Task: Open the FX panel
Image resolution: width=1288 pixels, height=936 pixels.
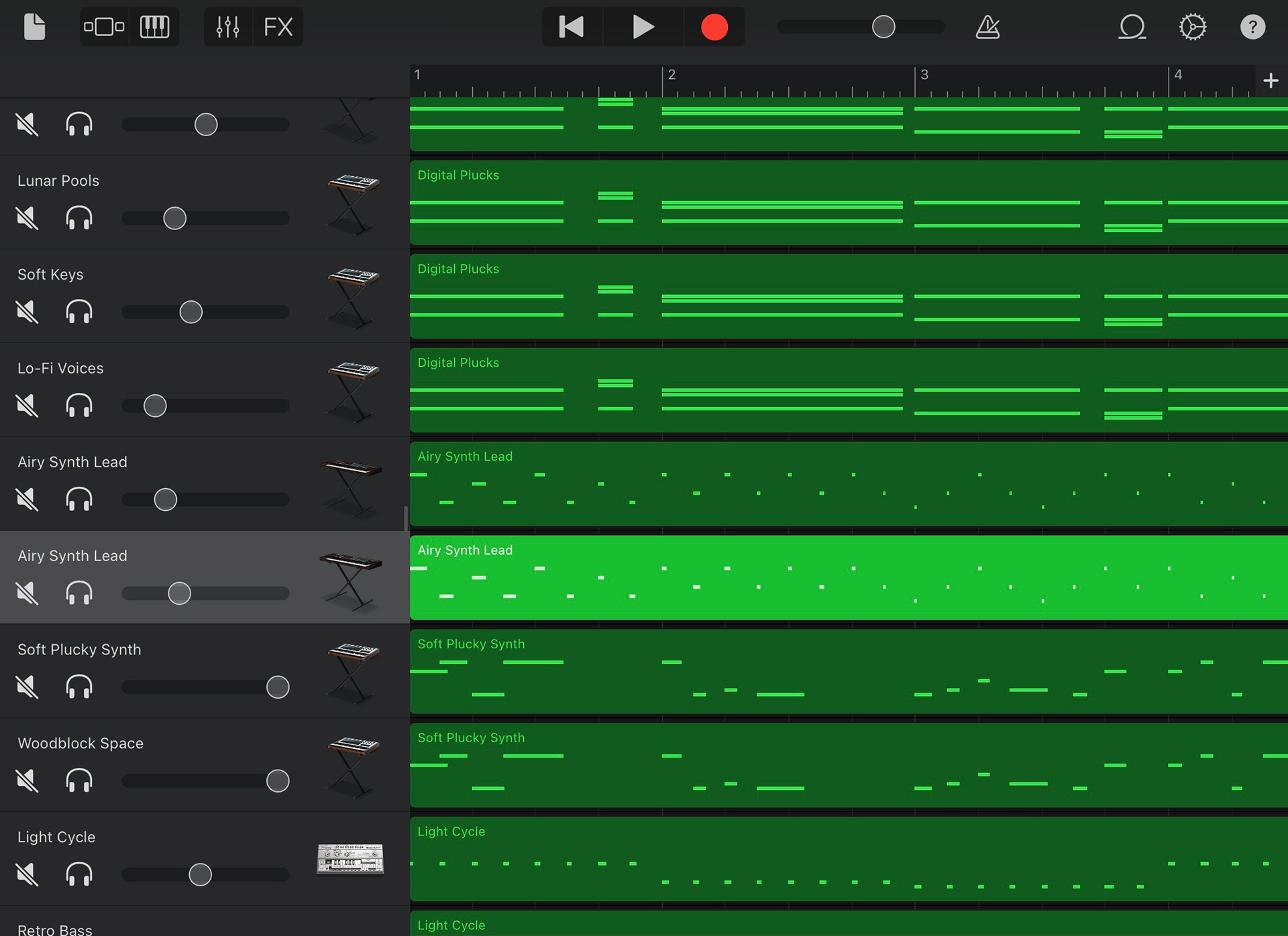Action: pyautogui.click(x=278, y=27)
